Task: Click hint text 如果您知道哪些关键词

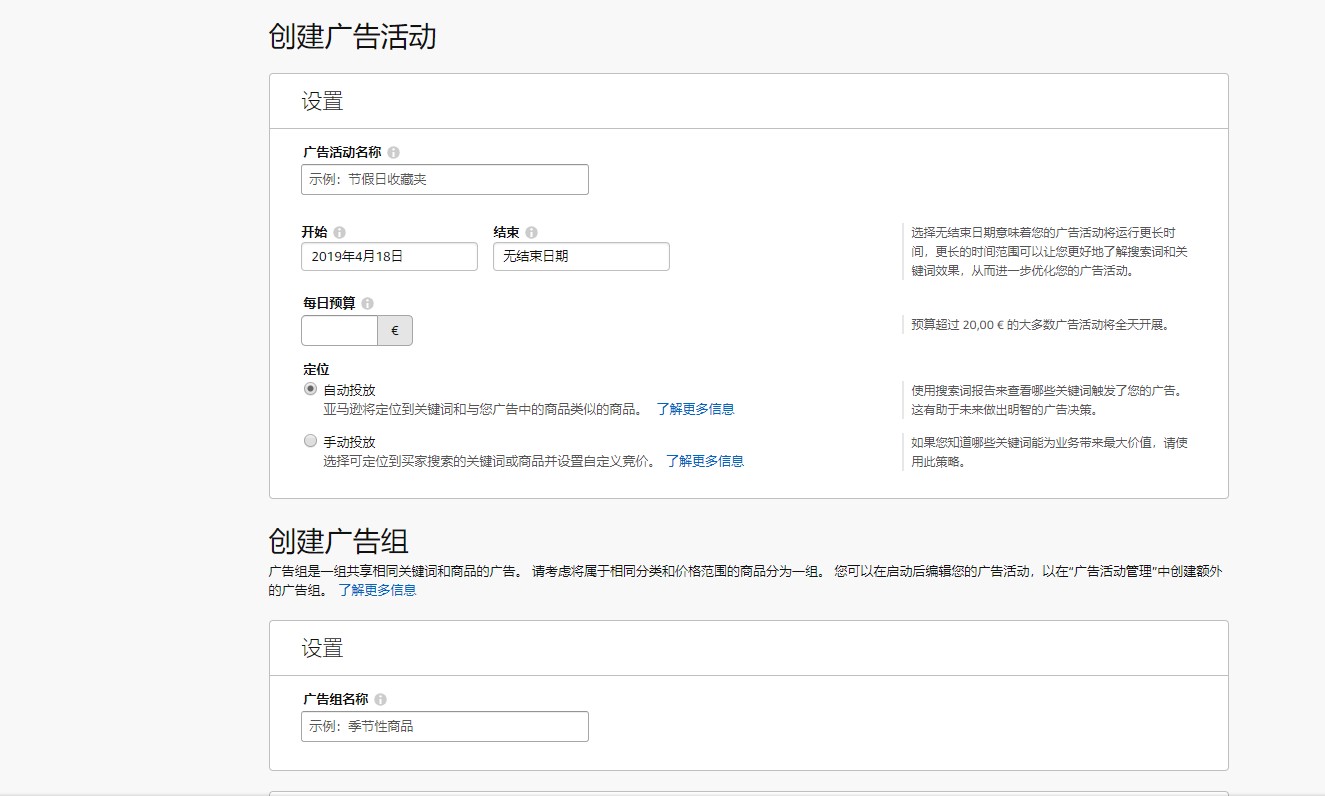Action: (x=1050, y=452)
